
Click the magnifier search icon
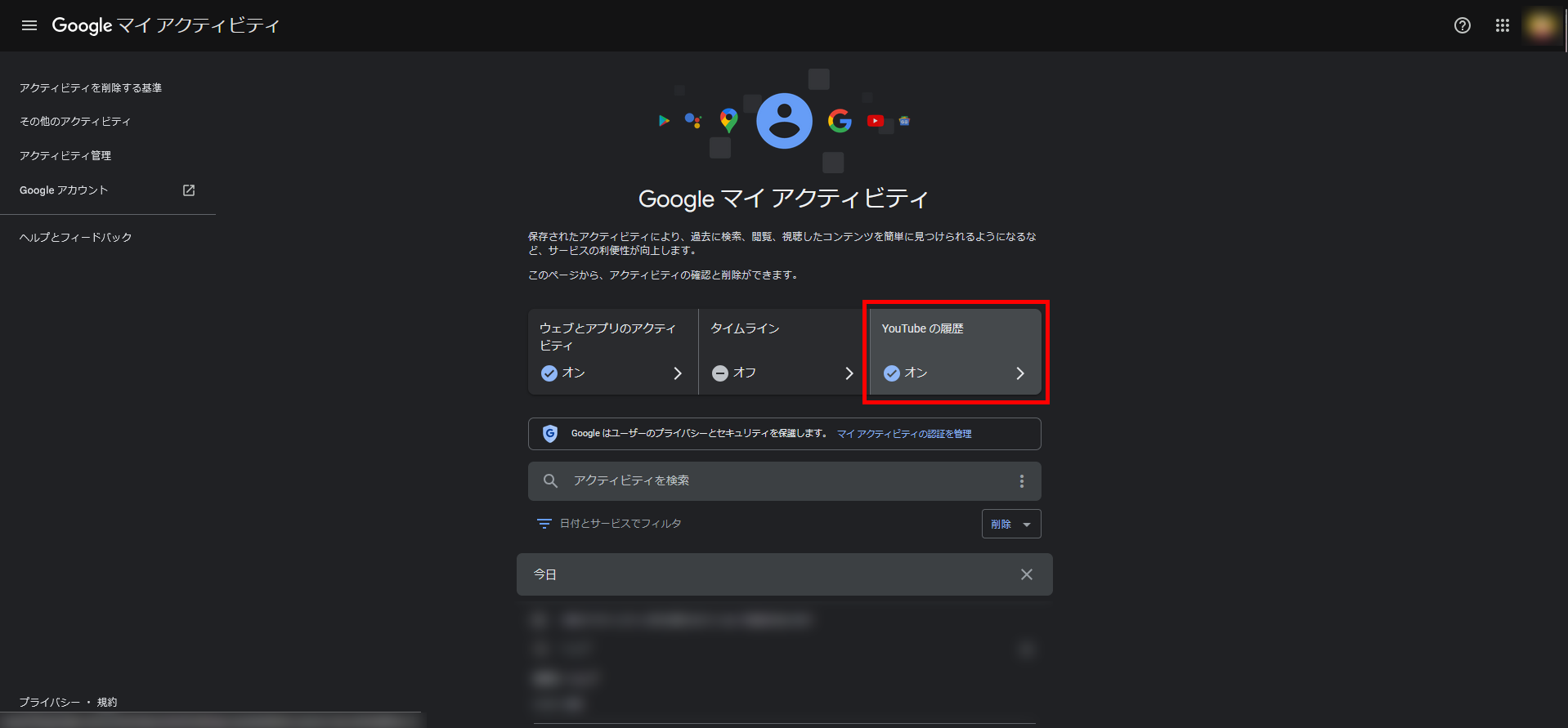click(551, 481)
